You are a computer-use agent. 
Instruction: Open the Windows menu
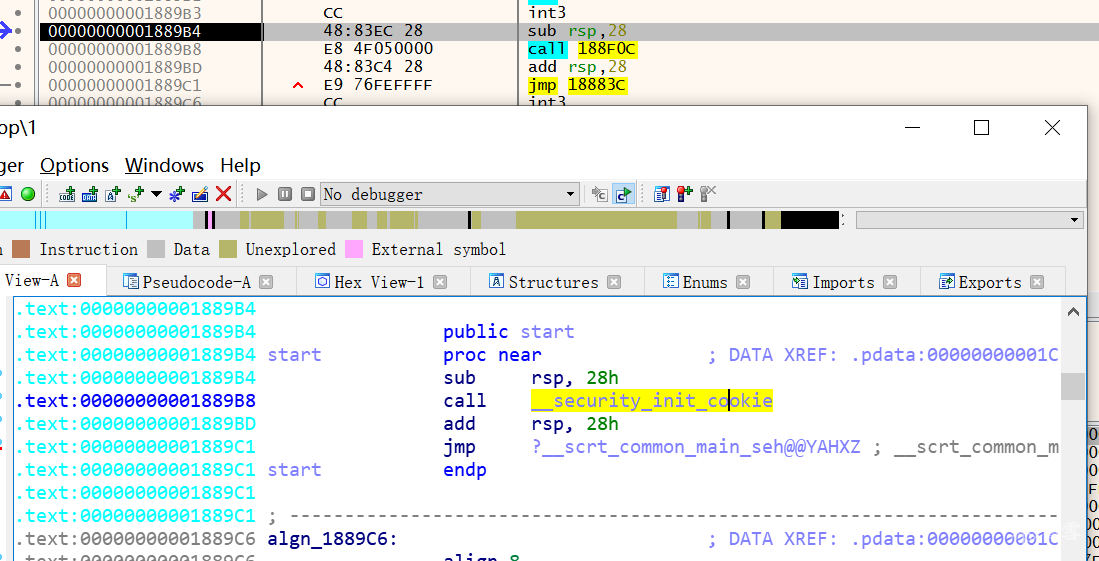165,165
